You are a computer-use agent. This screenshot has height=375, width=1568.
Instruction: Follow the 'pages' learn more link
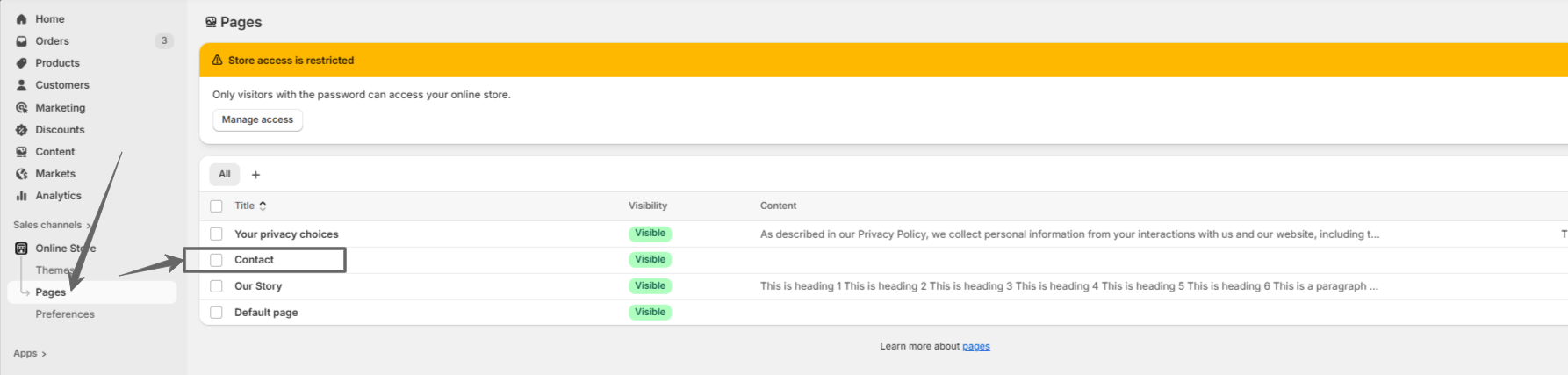coord(975,347)
